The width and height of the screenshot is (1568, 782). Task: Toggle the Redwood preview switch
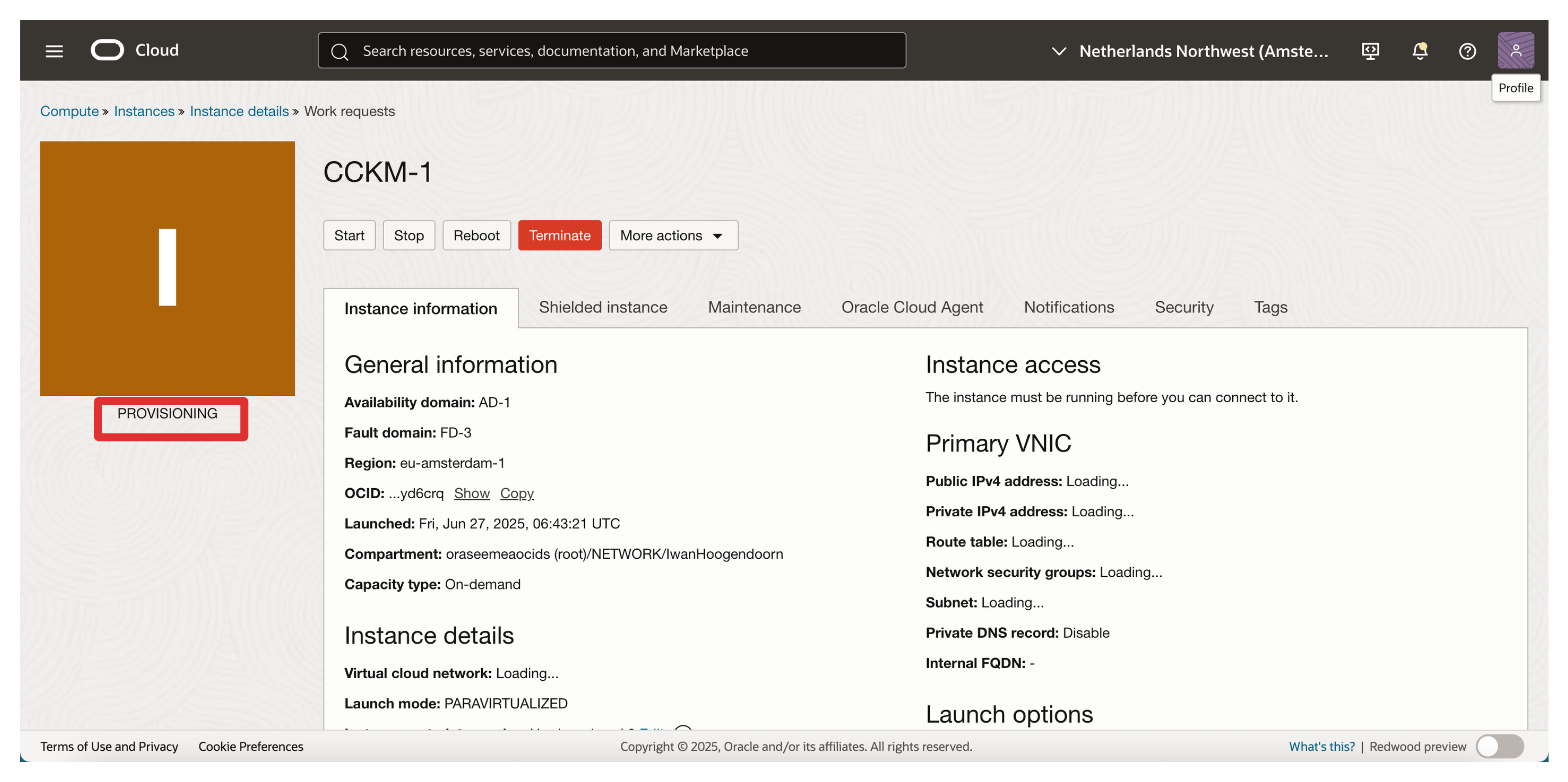(1499, 746)
